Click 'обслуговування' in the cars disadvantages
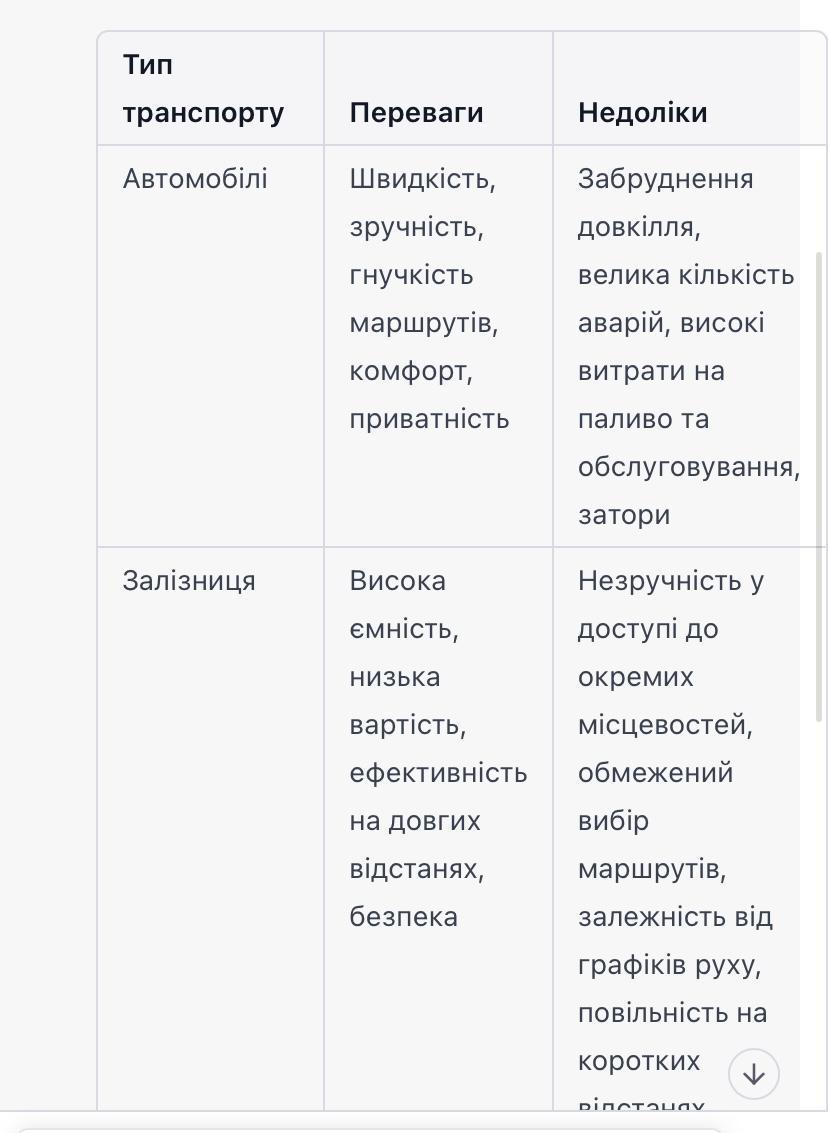The image size is (828, 1133). (x=686, y=468)
